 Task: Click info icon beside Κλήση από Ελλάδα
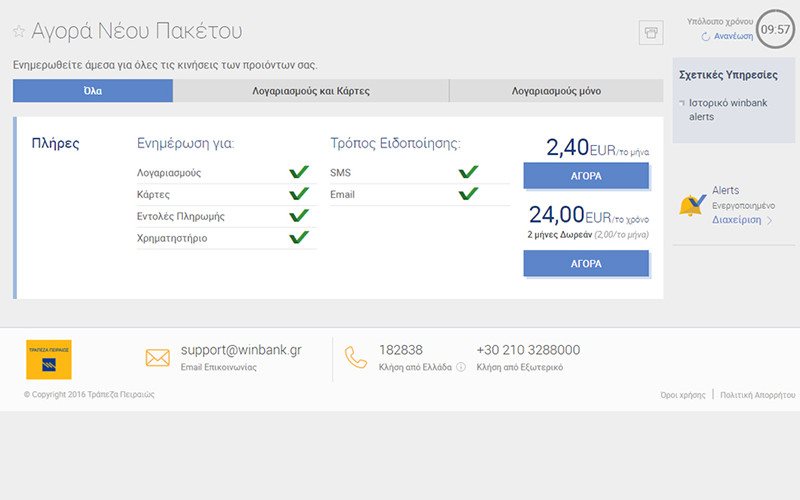pyautogui.click(x=461, y=367)
